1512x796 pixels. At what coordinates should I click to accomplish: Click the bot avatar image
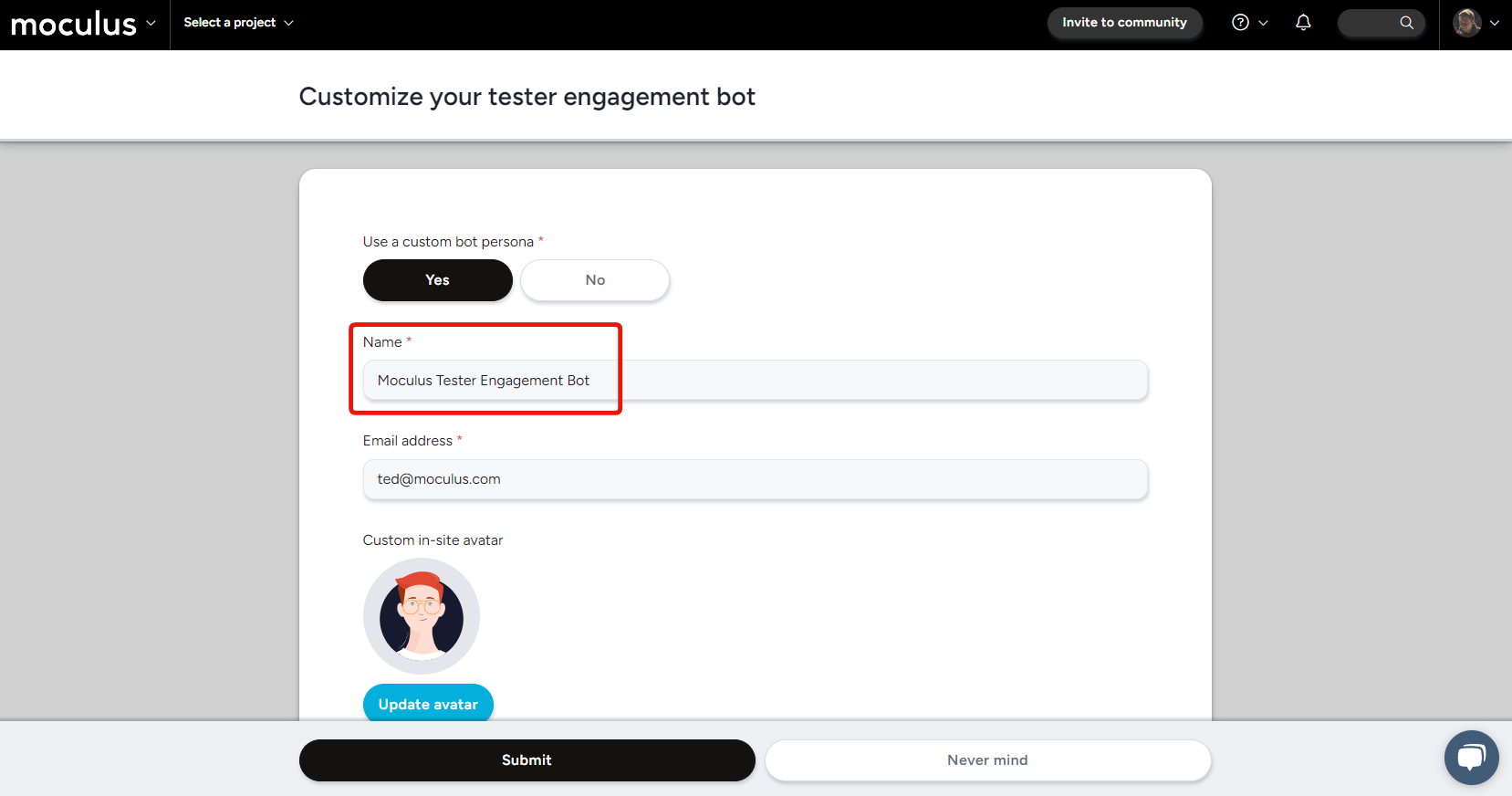click(x=422, y=616)
